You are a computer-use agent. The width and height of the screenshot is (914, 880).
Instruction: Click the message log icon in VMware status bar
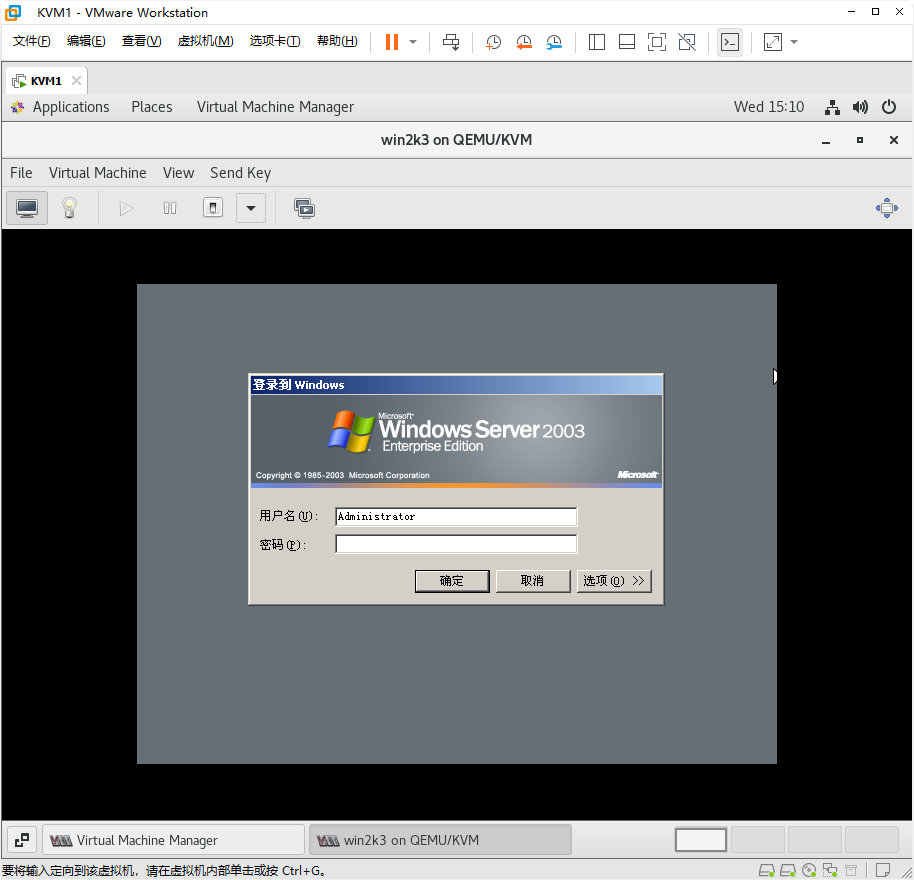(x=883, y=870)
